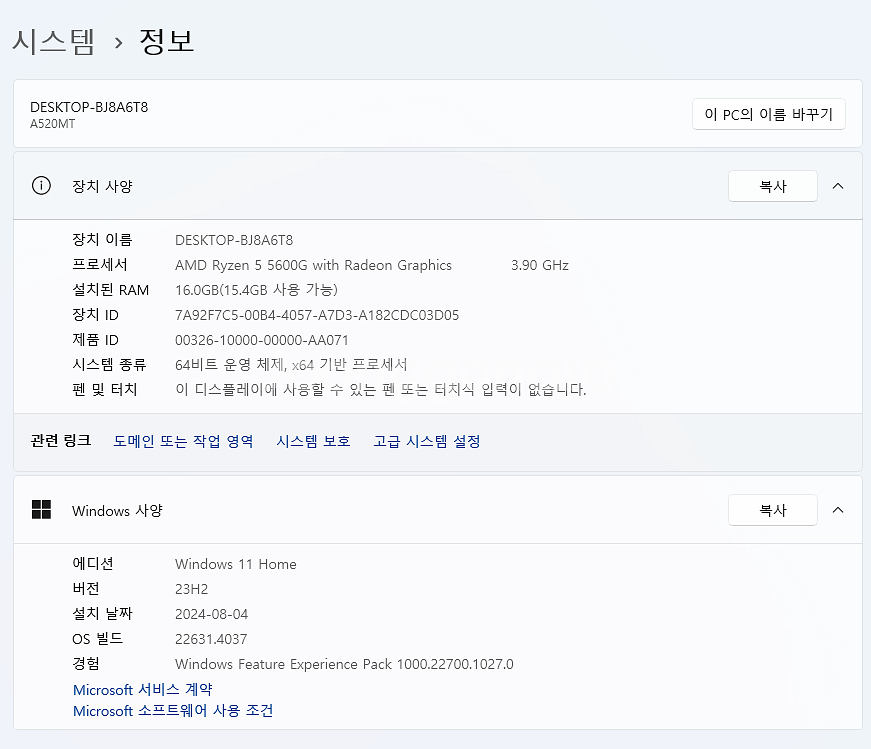Click the 관련 링크 label
871x749 pixels.
(x=61, y=441)
